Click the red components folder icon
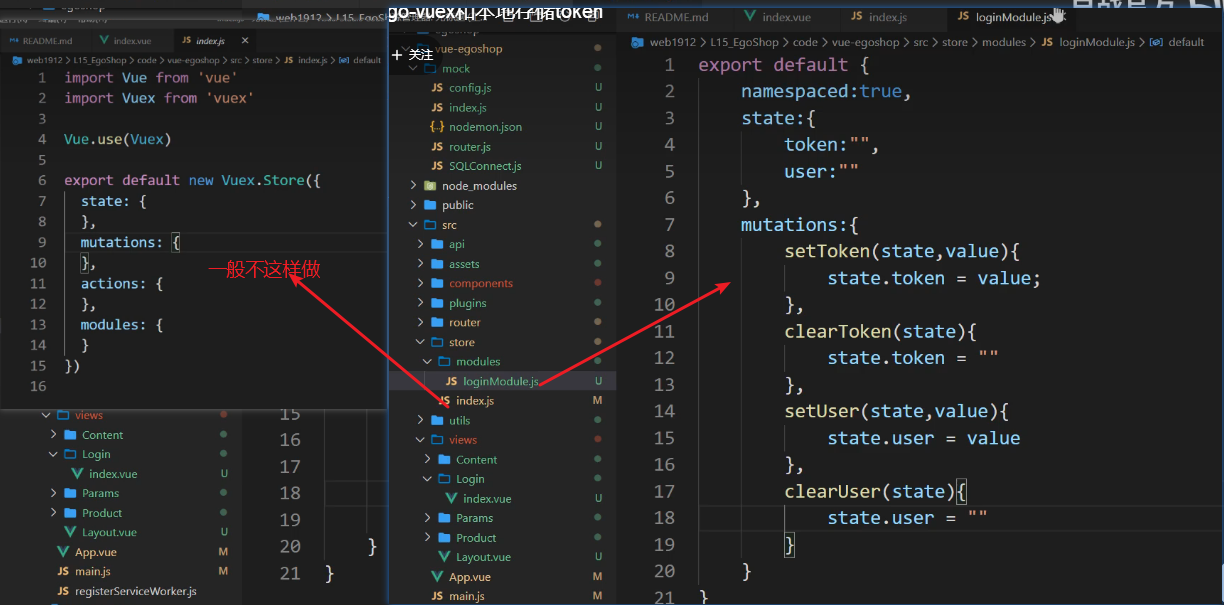This screenshot has height=605, width=1224. [x=438, y=283]
